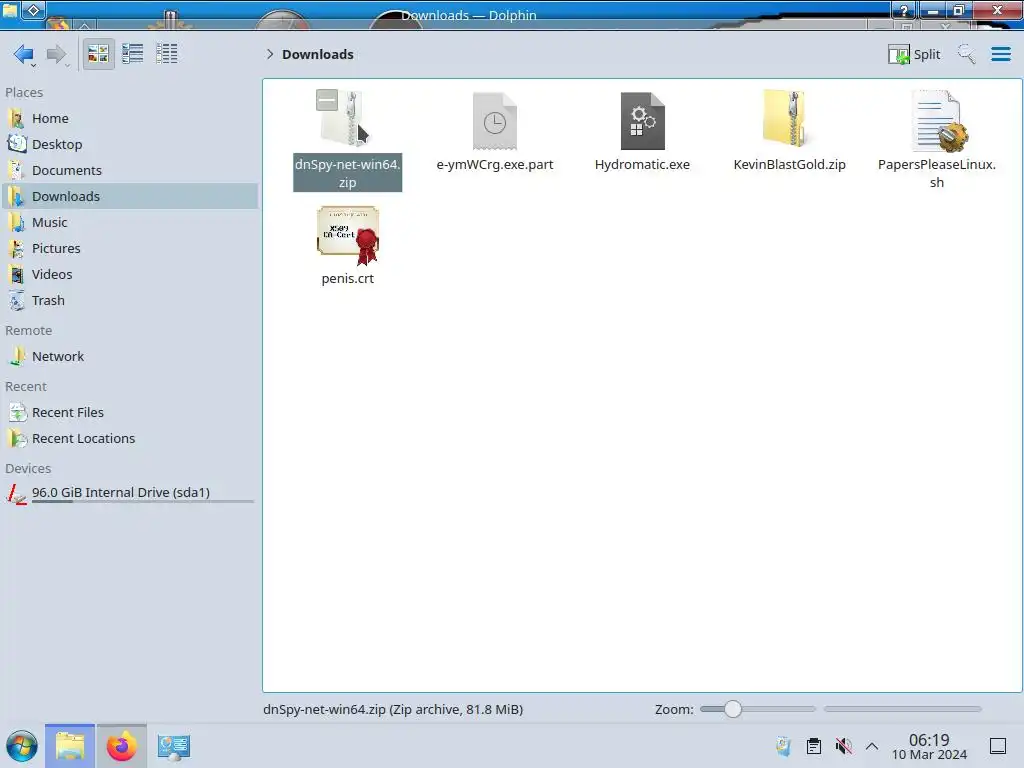The image size is (1024, 768).
Task: Click status text dnSpy-net-win64.zip (Zip archive, 81.8 MiB)
Action: coord(392,709)
